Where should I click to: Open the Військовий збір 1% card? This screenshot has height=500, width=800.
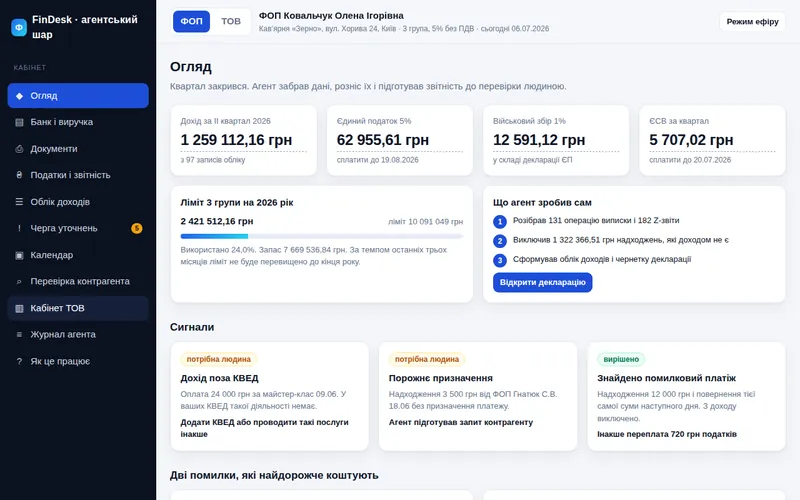pos(556,140)
